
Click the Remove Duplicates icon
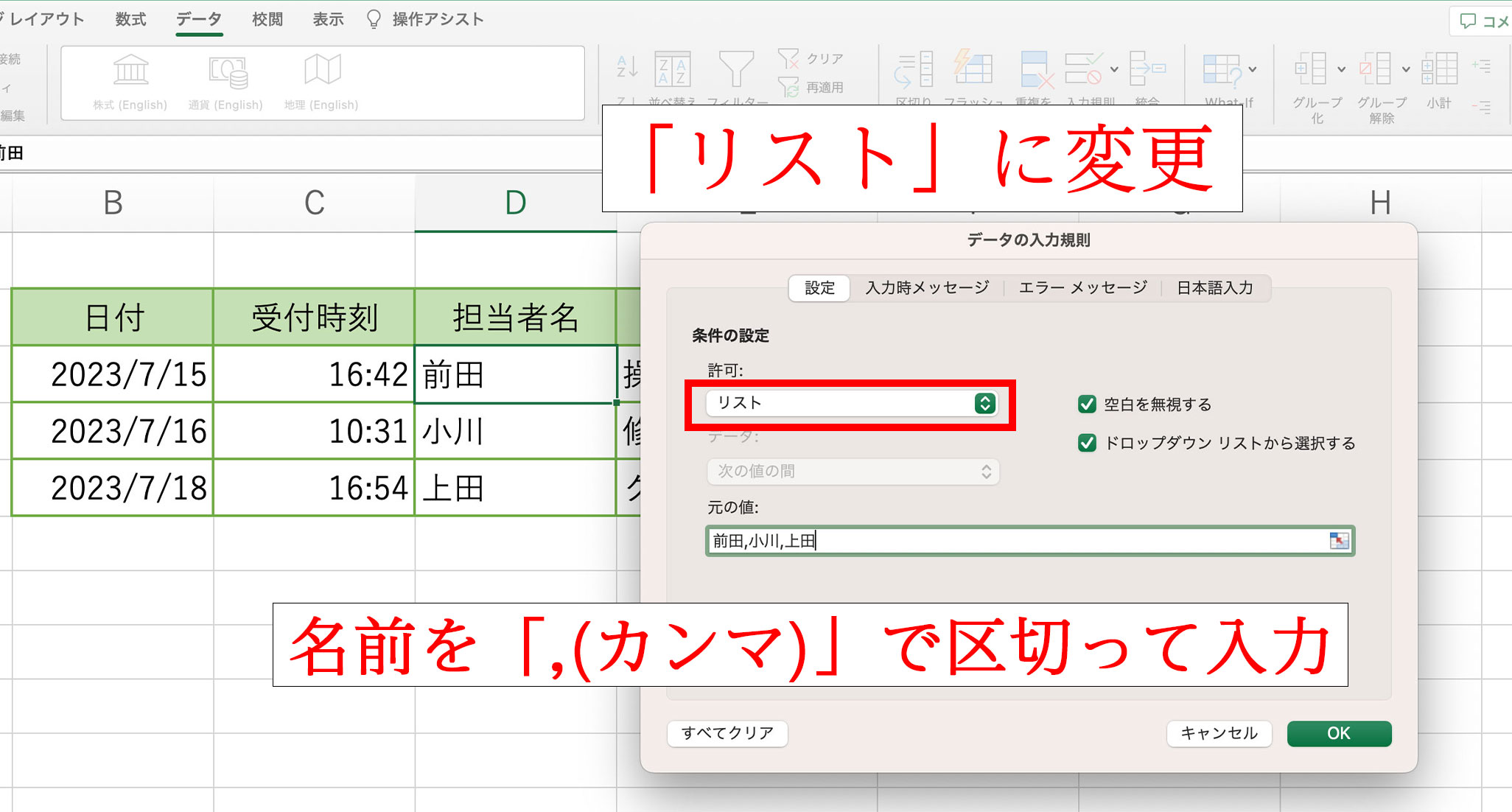pyautogui.click(x=1035, y=69)
